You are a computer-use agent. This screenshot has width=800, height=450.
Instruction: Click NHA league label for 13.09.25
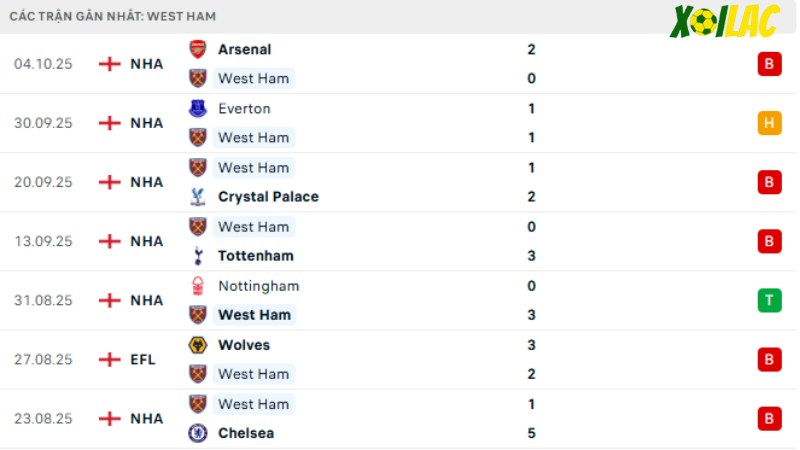click(147, 241)
